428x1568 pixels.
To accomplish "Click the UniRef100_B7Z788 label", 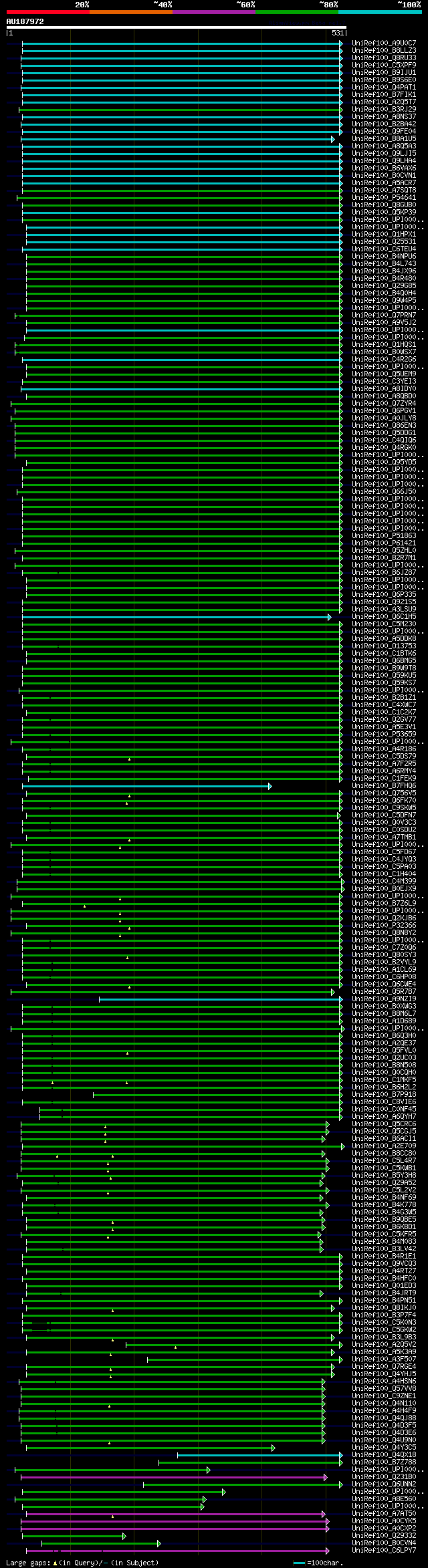I will 384,1462.
